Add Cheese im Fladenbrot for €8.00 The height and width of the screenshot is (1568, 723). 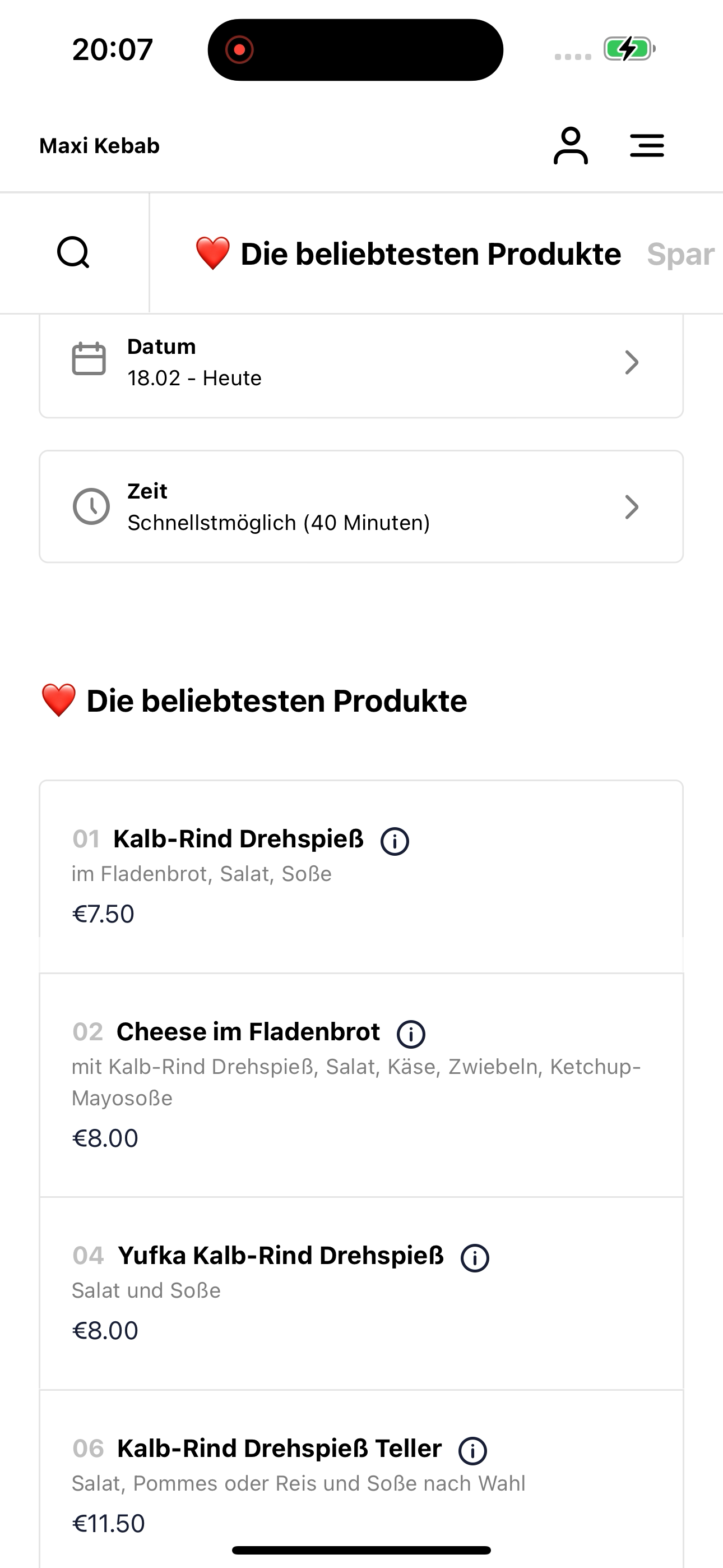coord(361,1085)
